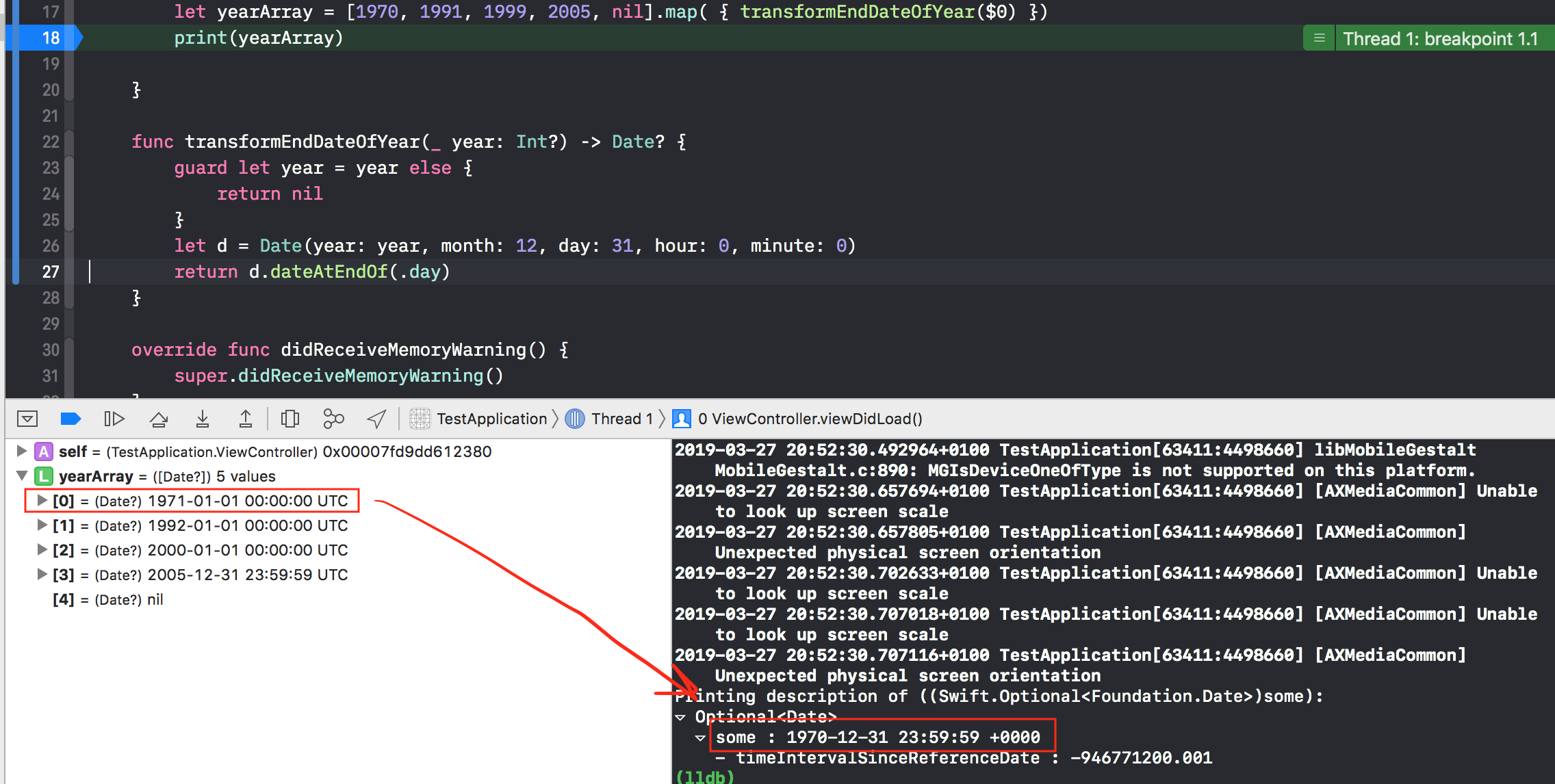Continue program execution
Viewport: 1555px width, 784px height.
[114, 419]
